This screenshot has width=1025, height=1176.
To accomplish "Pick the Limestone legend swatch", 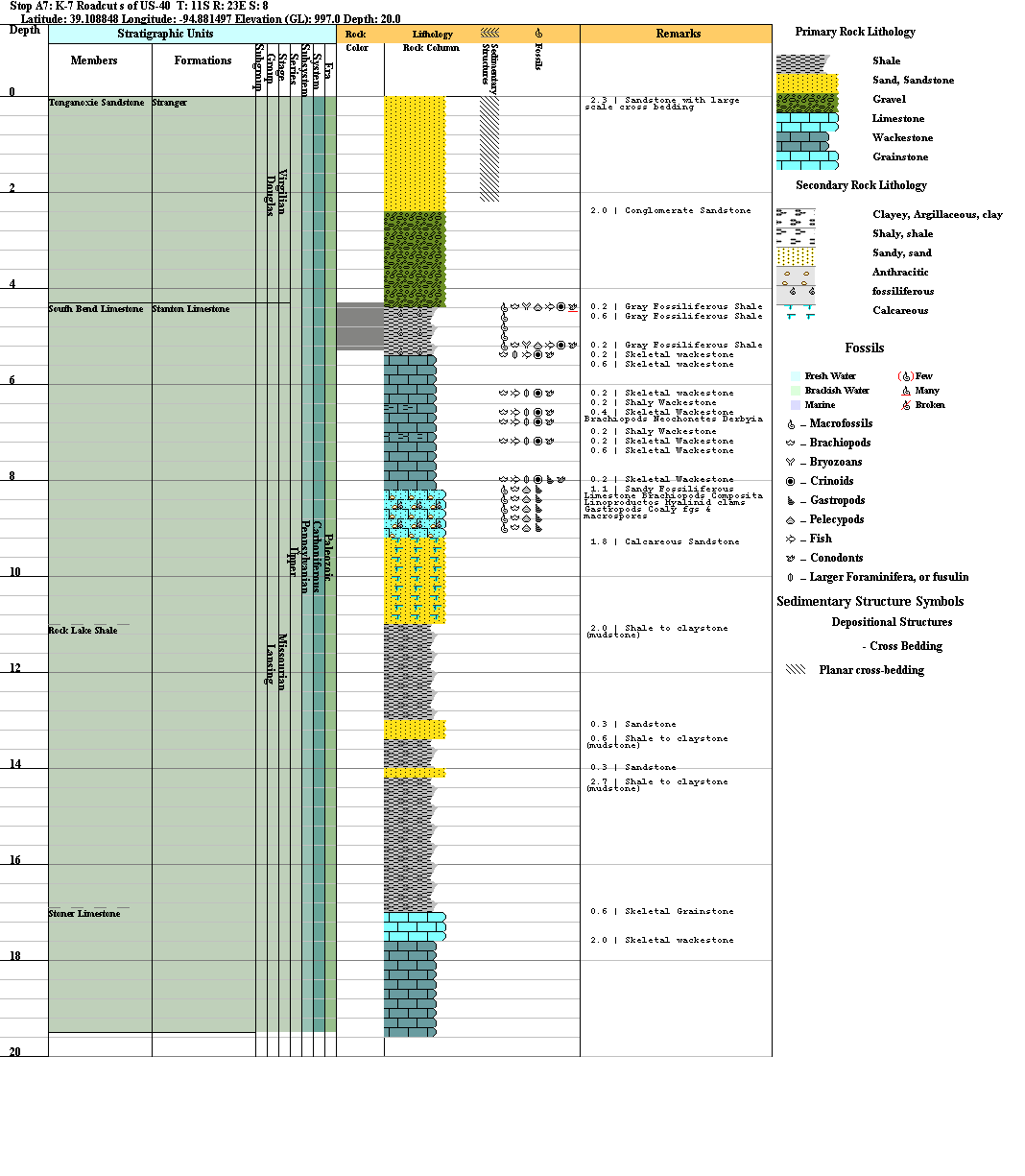I will click(x=807, y=121).
